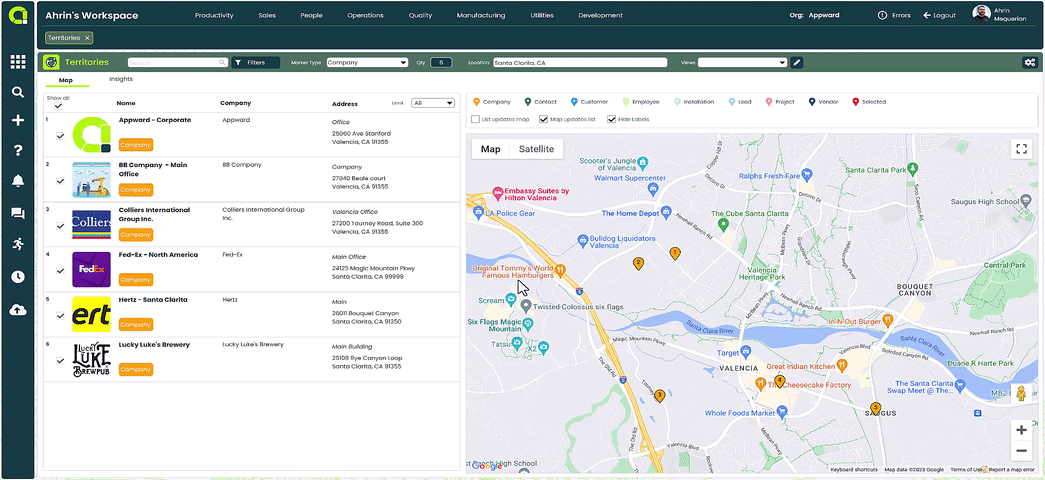1045x480 pixels.
Task: Open the Productivity menu
Action: (214, 15)
